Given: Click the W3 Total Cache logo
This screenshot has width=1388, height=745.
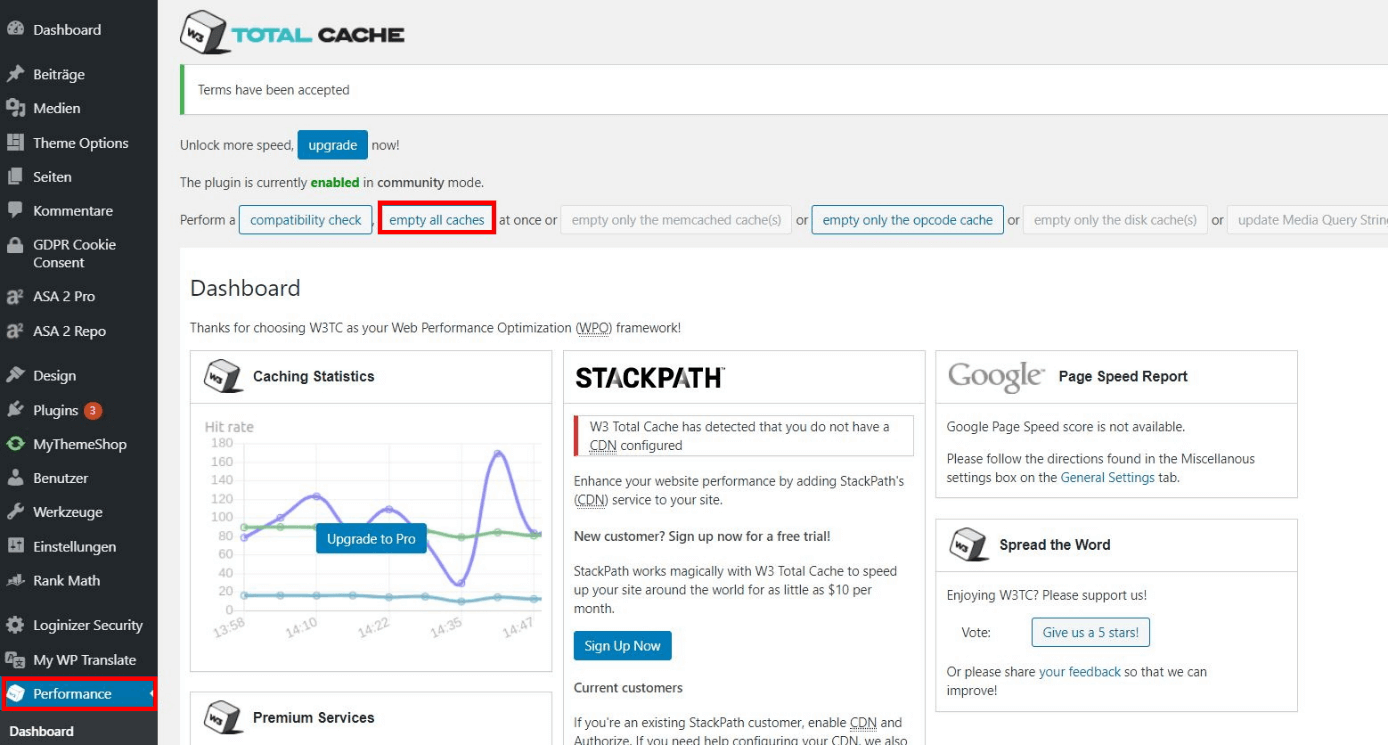Looking at the screenshot, I should pos(292,33).
